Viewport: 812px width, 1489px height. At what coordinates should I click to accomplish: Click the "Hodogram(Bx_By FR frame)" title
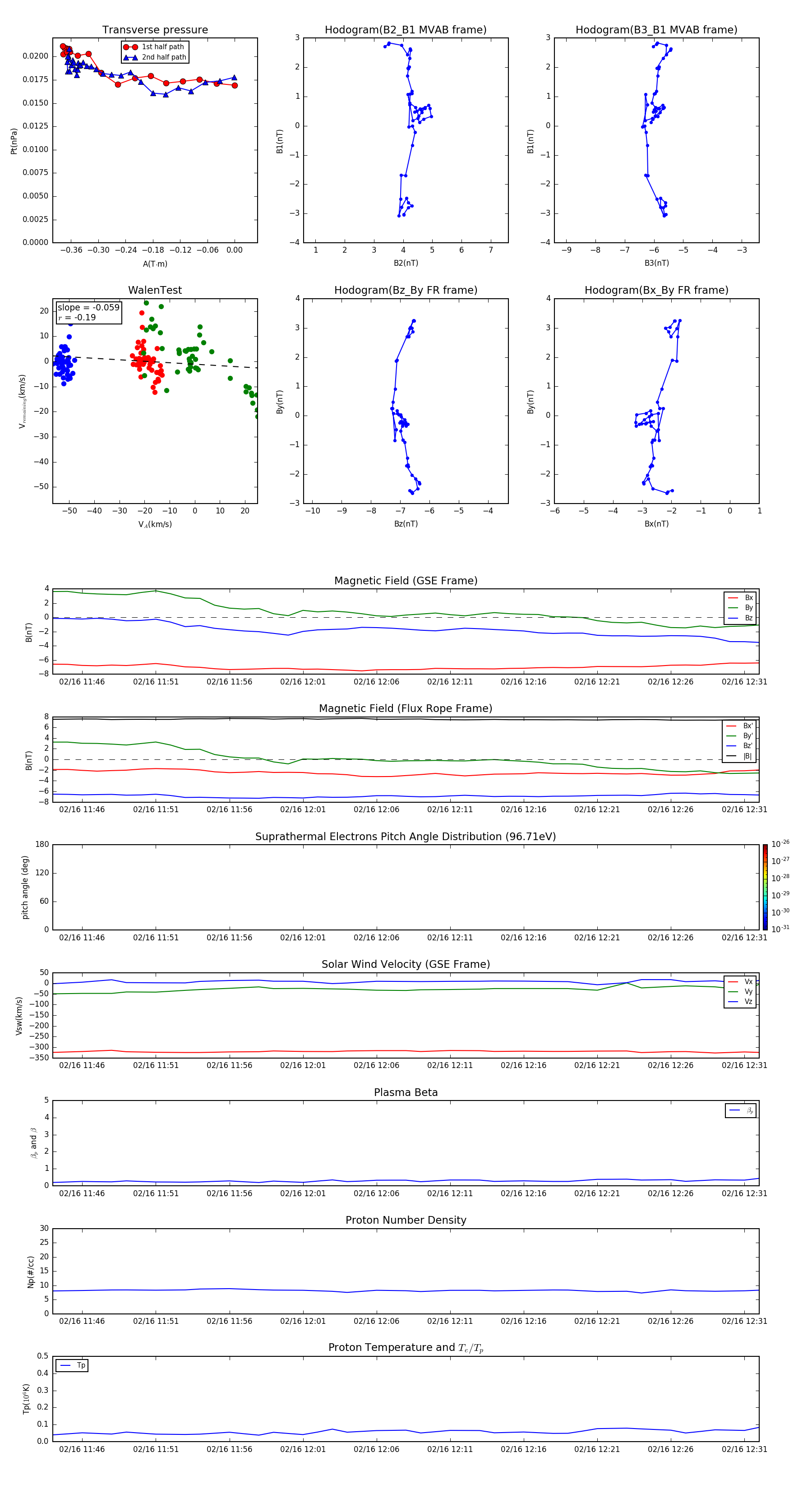[656, 290]
